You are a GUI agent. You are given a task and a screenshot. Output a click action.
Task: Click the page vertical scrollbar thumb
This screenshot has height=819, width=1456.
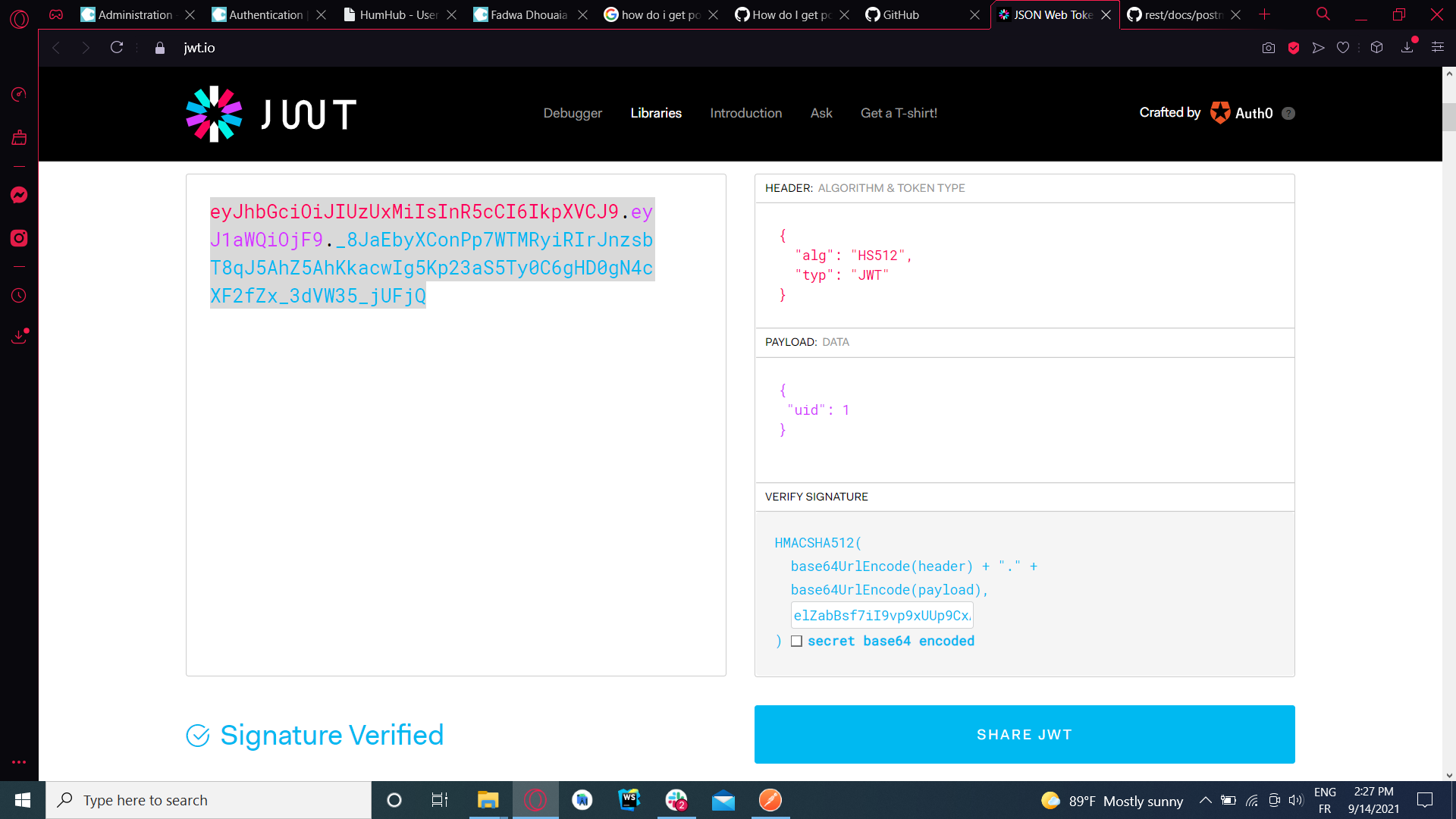[1449, 118]
